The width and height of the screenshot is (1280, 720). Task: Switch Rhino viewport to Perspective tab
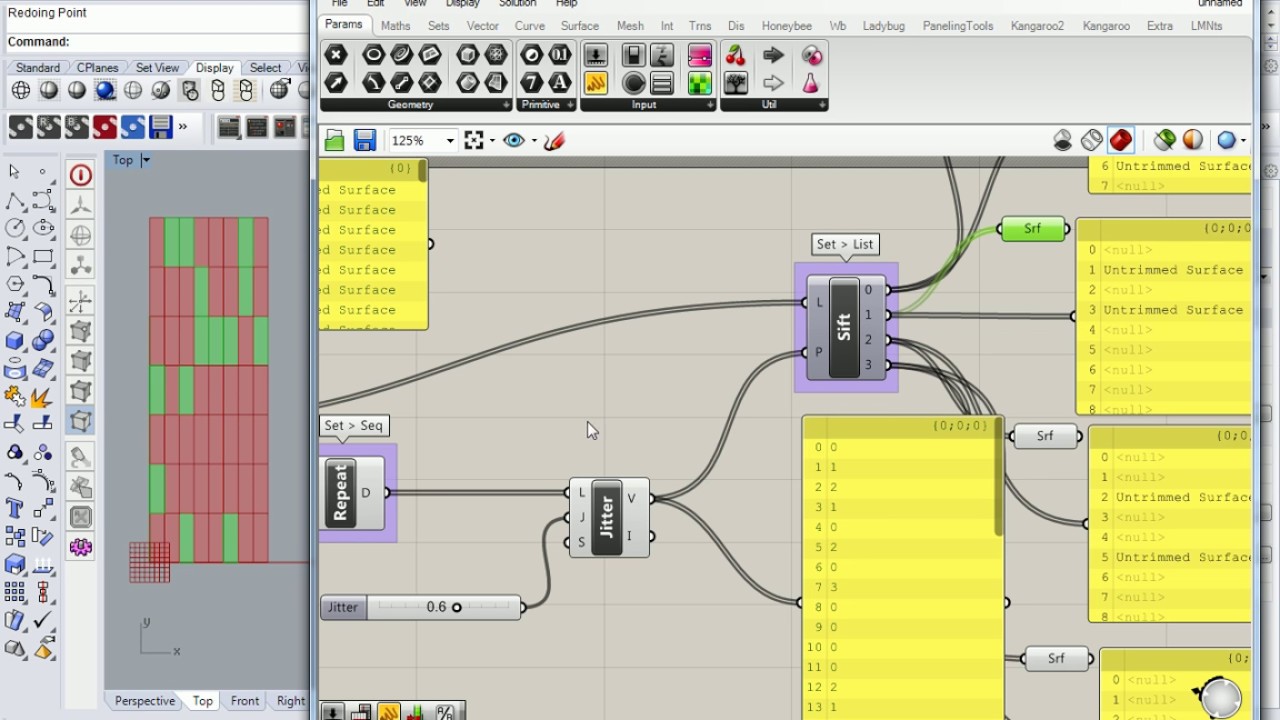click(145, 701)
